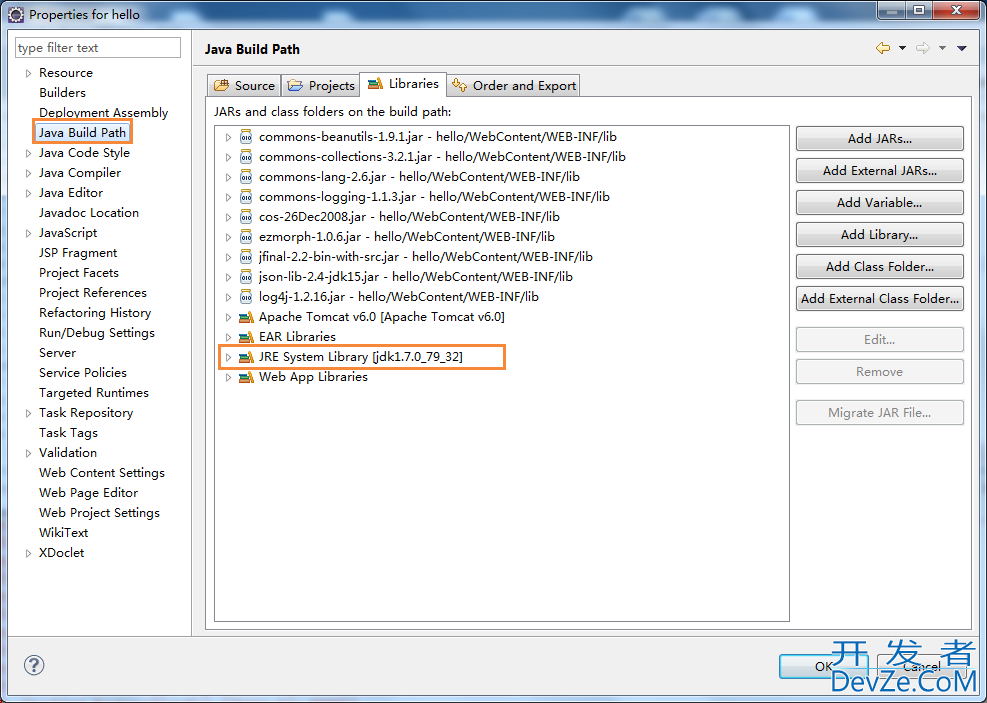This screenshot has width=987, height=703.
Task: Open Run/Debug Settings page
Action: 97,333
